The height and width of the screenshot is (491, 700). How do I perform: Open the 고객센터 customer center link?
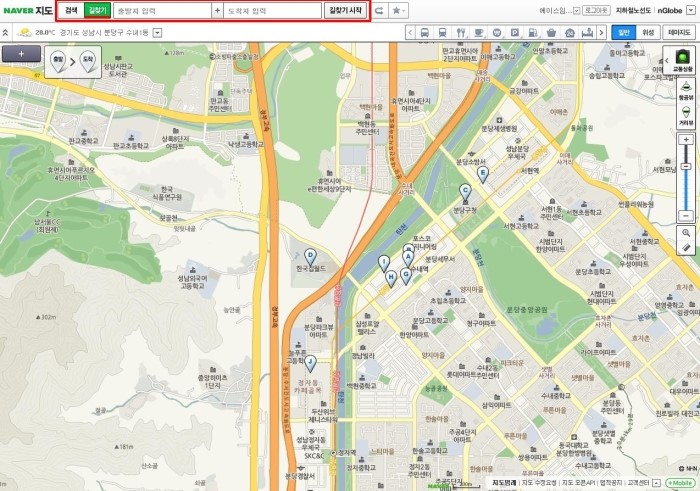click(x=638, y=483)
